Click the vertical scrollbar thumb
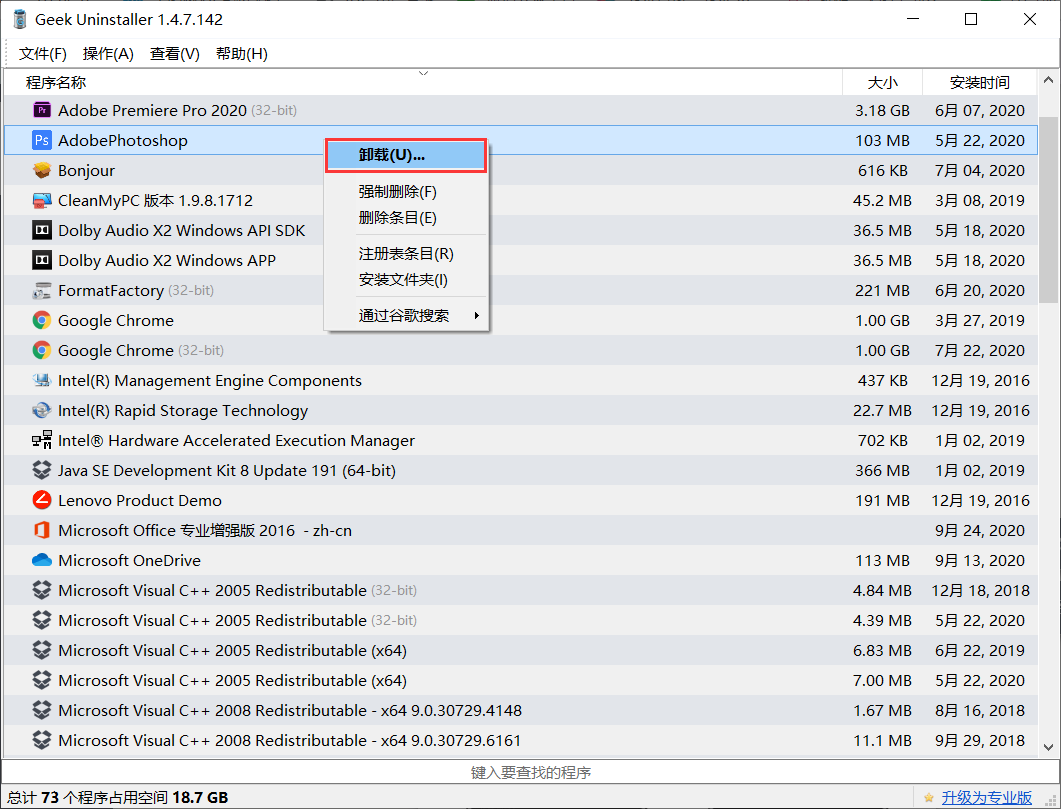This screenshot has width=1061, height=809. pos(1048,210)
